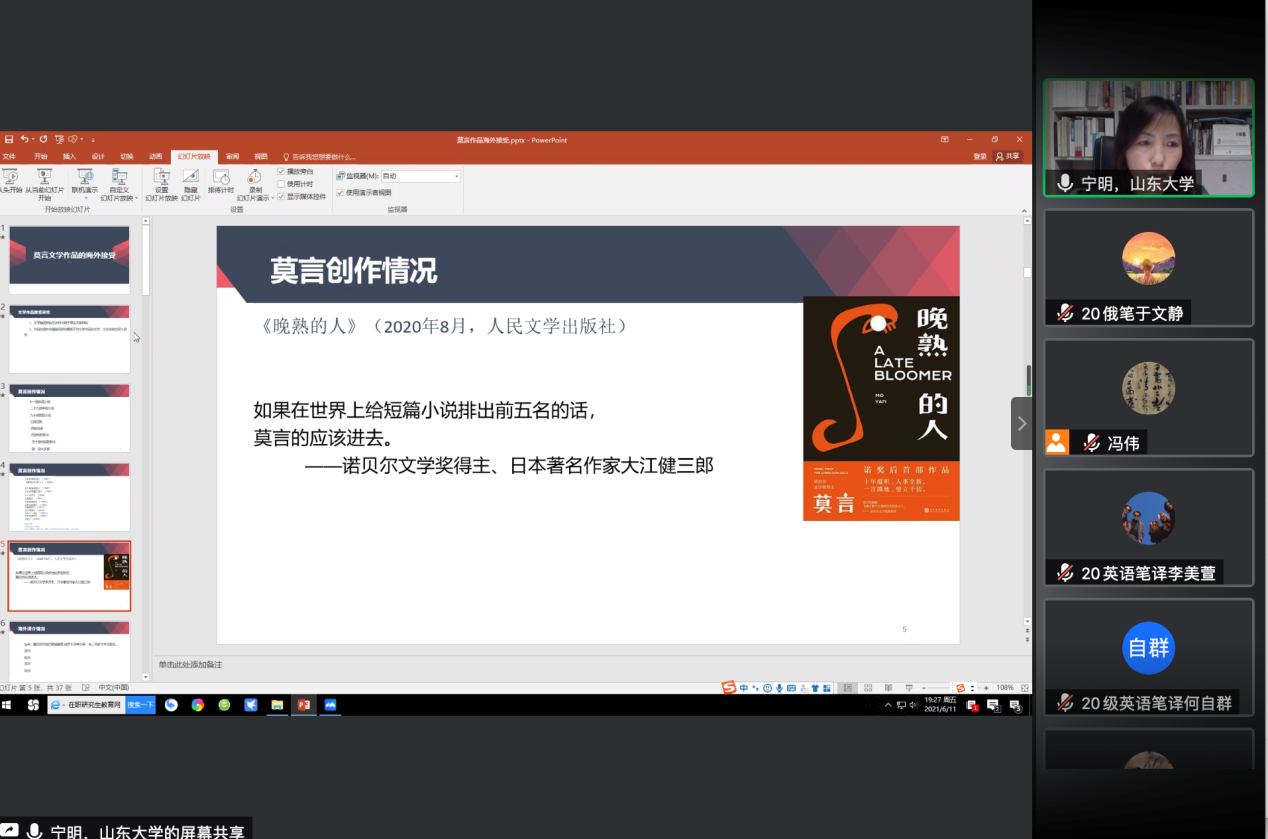
Task: Click Save icon in quick access toolbar
Action: tap(9, 140)
